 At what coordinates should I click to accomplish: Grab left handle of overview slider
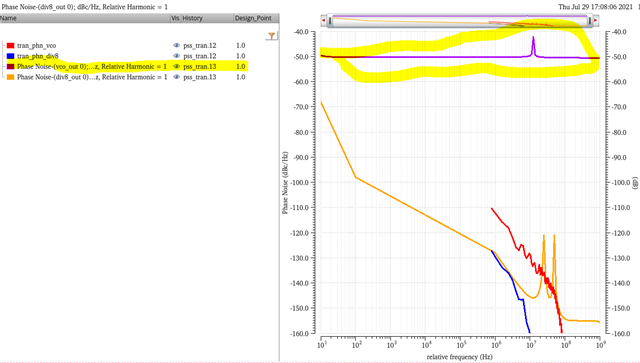(330, 20)
